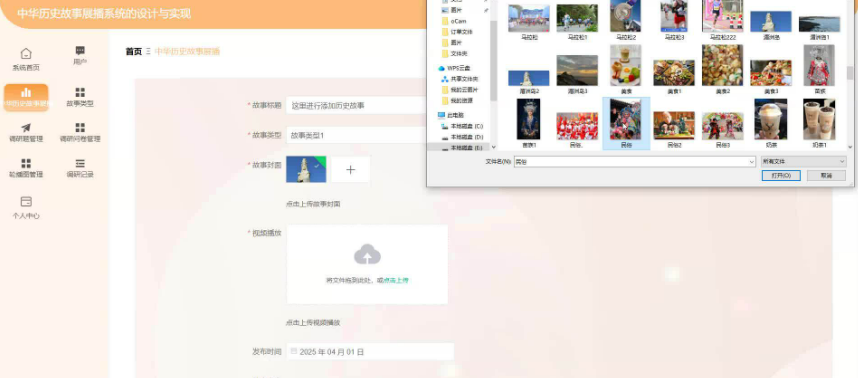Select the 湄洲岛3 sunset image file
858x378 pixels.
pyautogui.click(x=577, y=74)
